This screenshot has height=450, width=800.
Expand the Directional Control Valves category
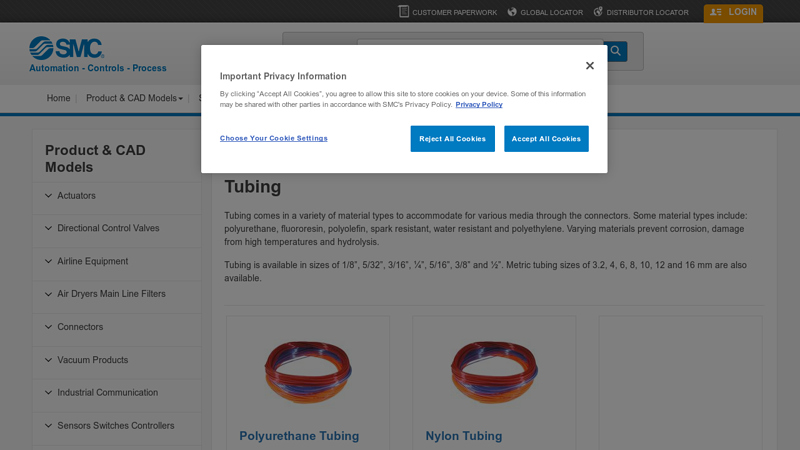(107, 228)
